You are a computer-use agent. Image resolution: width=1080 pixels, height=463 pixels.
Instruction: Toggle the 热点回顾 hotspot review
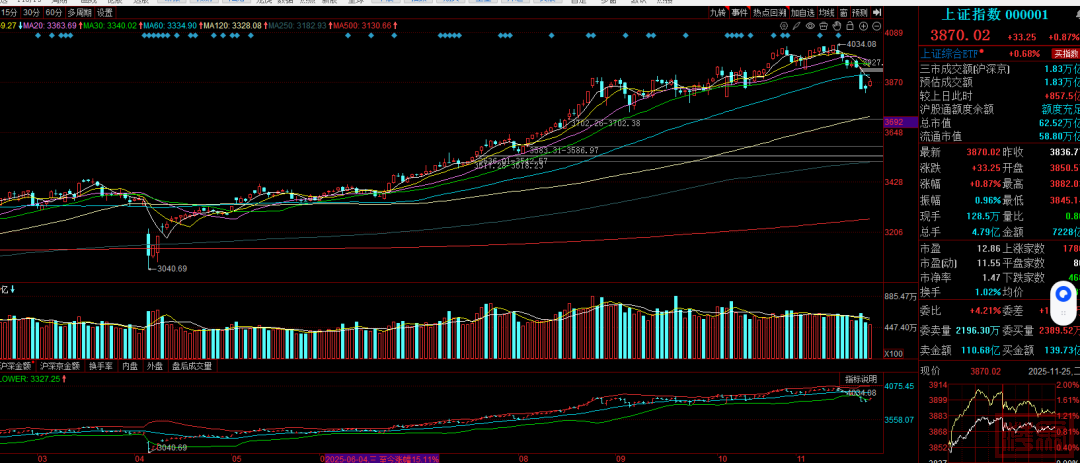(769, 12)
